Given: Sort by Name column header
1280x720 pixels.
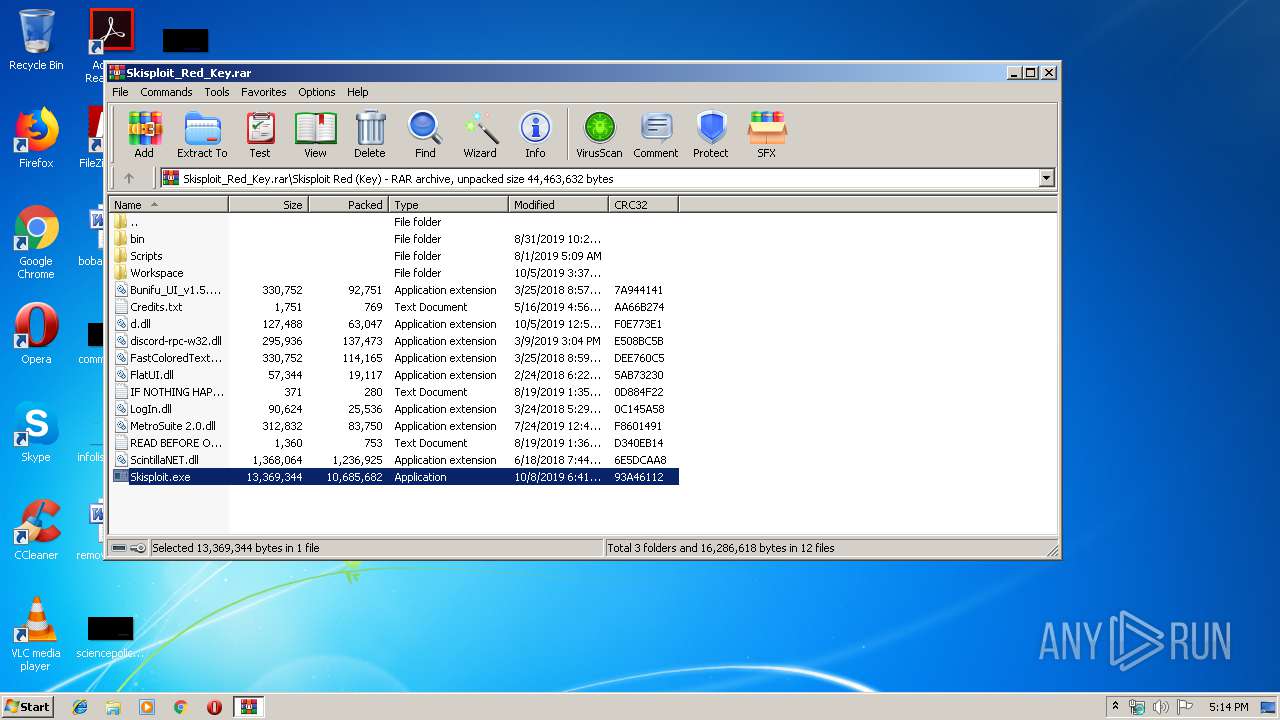Looking at the screenshot, I should click(x=169, y=205).
